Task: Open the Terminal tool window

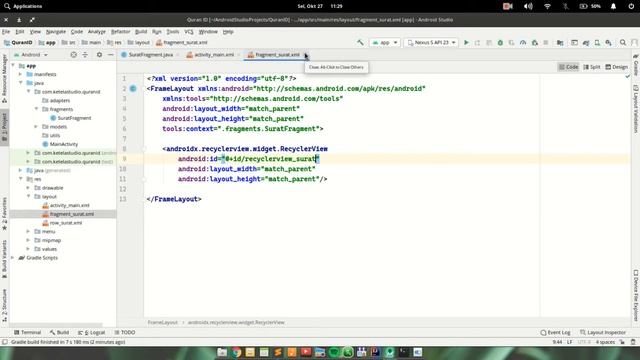Action: tap(27, 332)
